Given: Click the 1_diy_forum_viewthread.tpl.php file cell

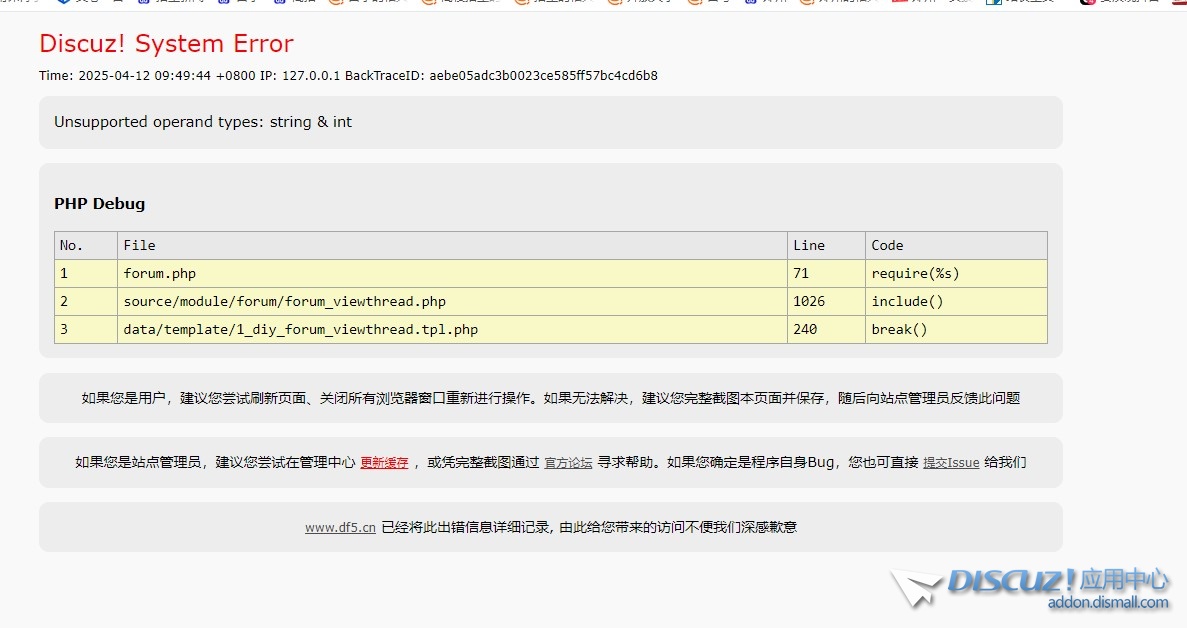Looking at the screenshot, I should (x=300, y=329).
